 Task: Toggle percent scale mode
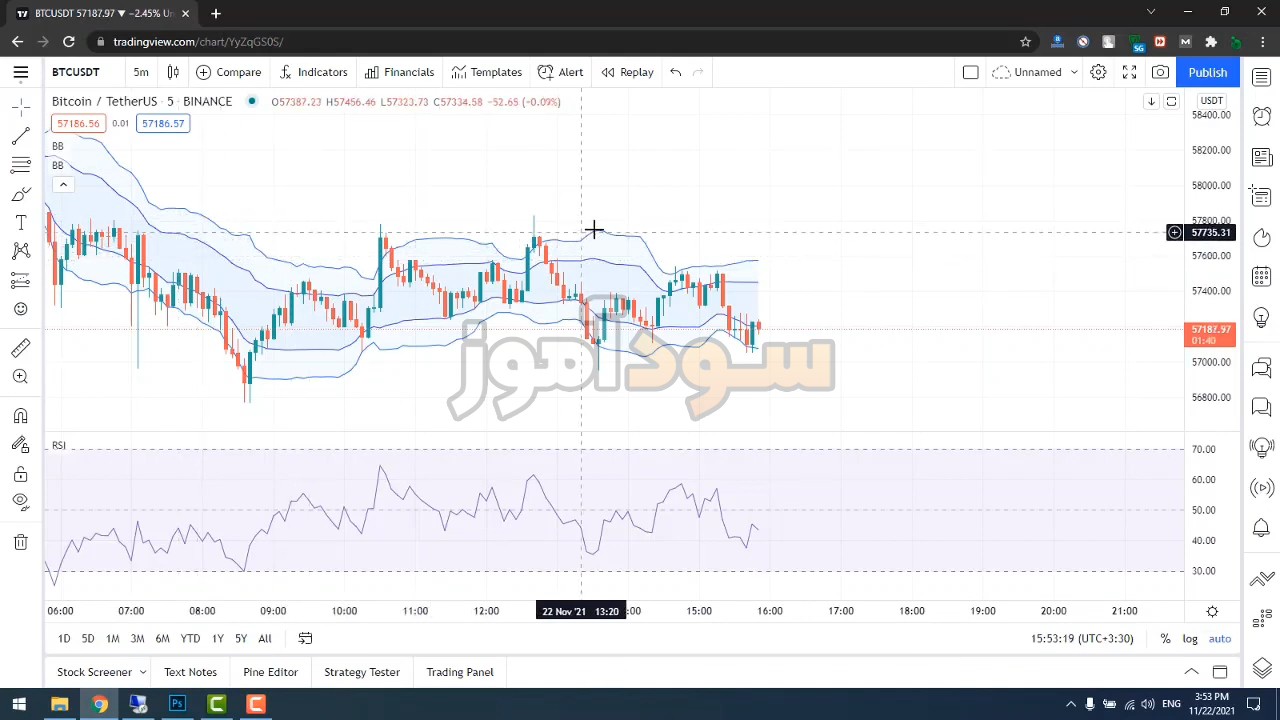[x=1165, y=638]
